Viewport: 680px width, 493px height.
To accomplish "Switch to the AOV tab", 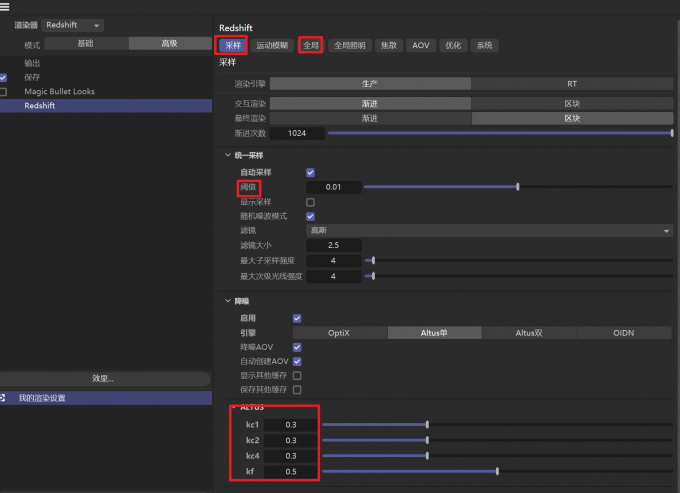I will [421, 46].
